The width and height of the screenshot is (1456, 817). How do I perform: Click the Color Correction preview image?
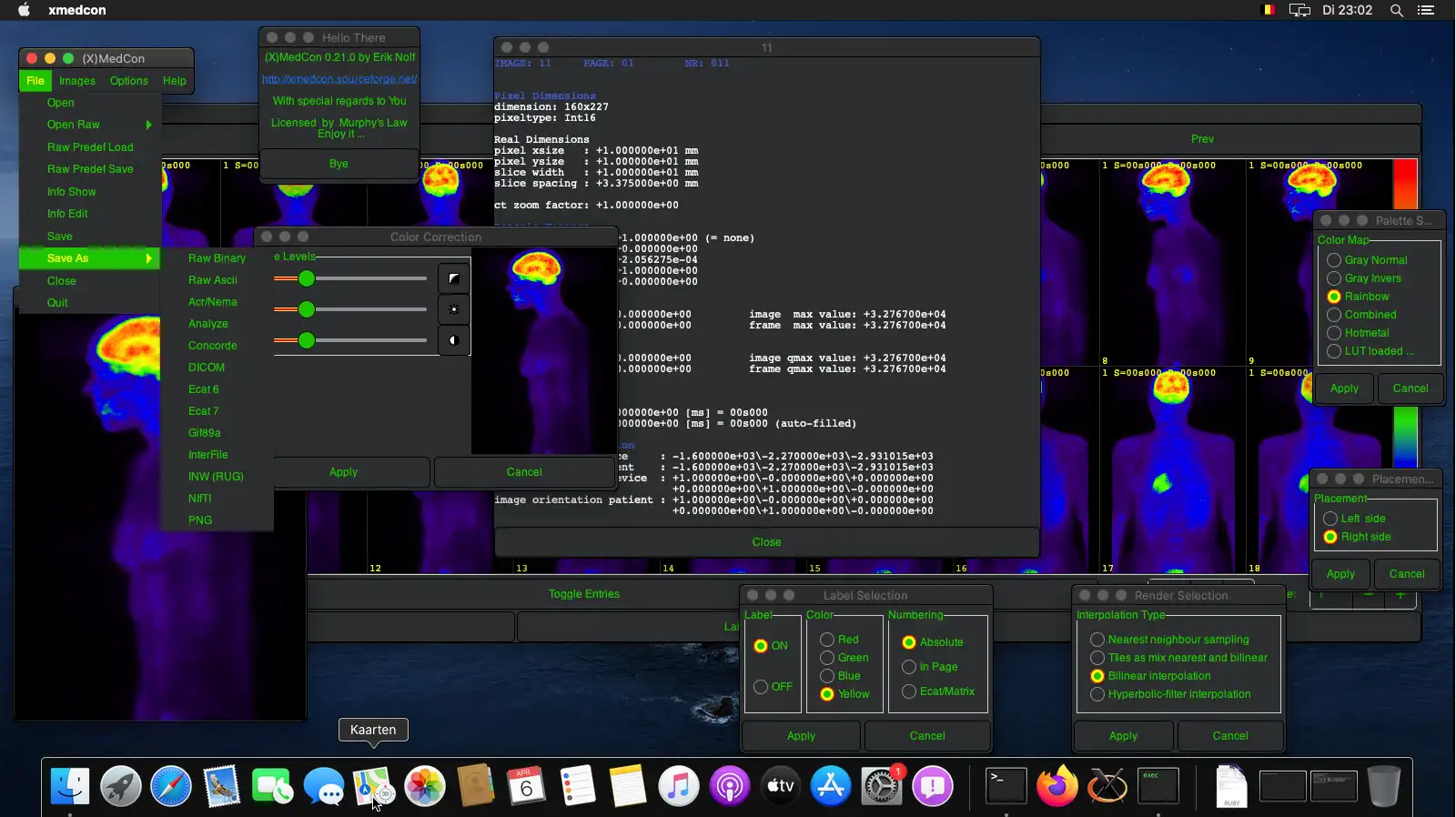[543, 350]
